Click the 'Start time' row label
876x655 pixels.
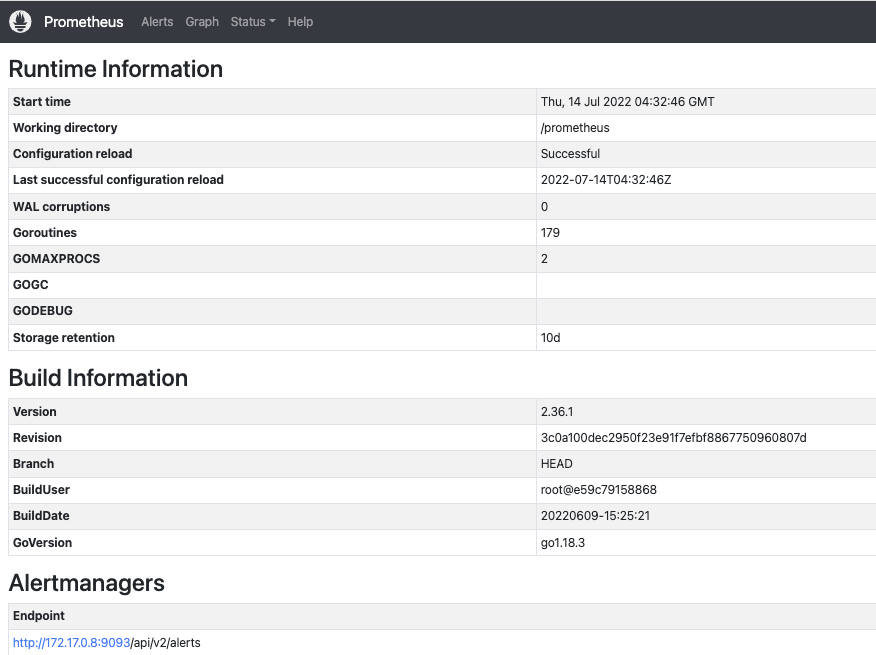click(42, 102)
